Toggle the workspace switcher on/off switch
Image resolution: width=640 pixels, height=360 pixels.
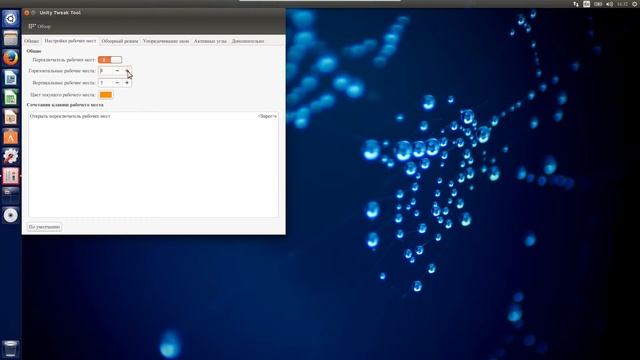110,60
